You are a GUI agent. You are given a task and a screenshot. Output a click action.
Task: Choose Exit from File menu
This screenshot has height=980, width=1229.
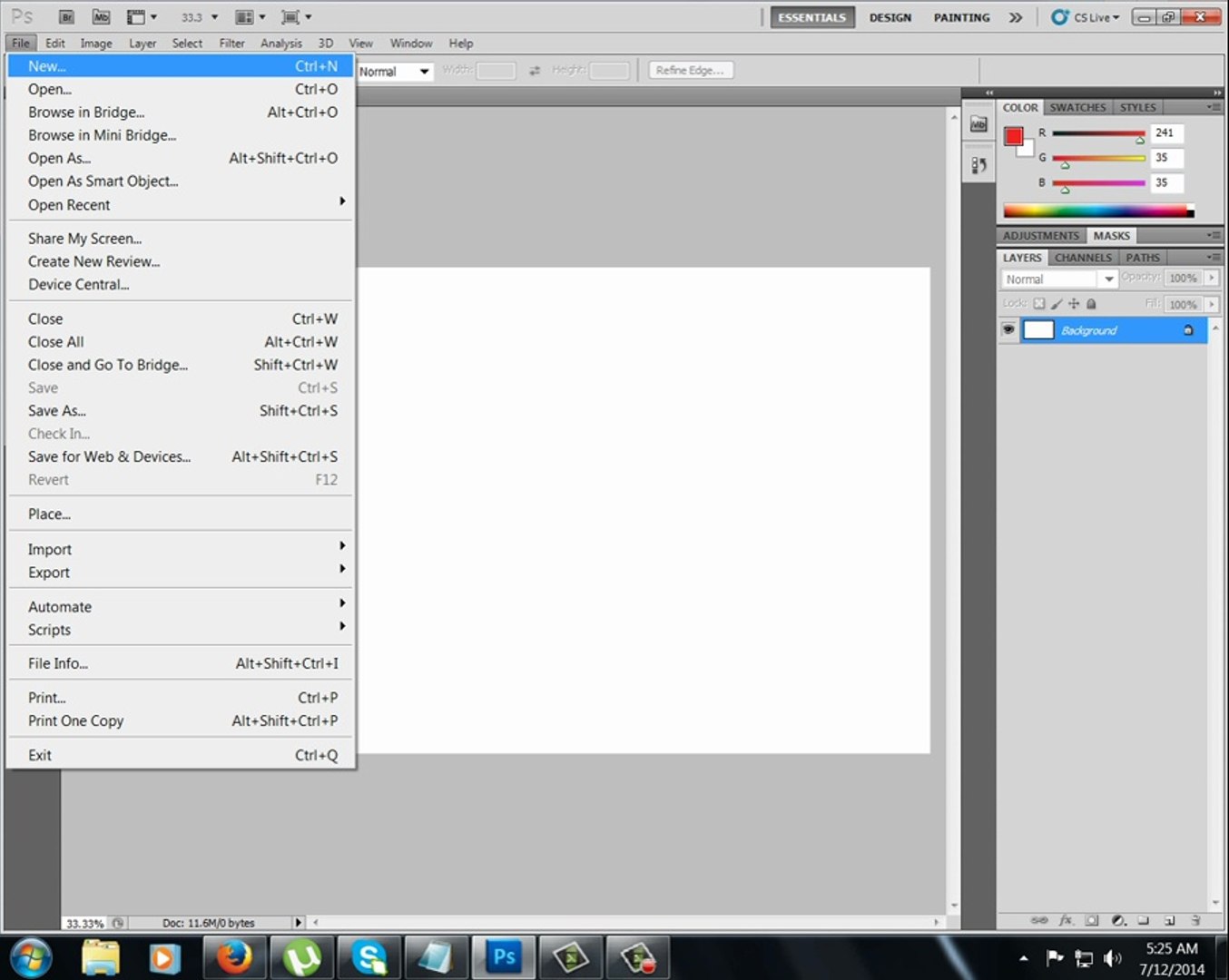(181, 755)
